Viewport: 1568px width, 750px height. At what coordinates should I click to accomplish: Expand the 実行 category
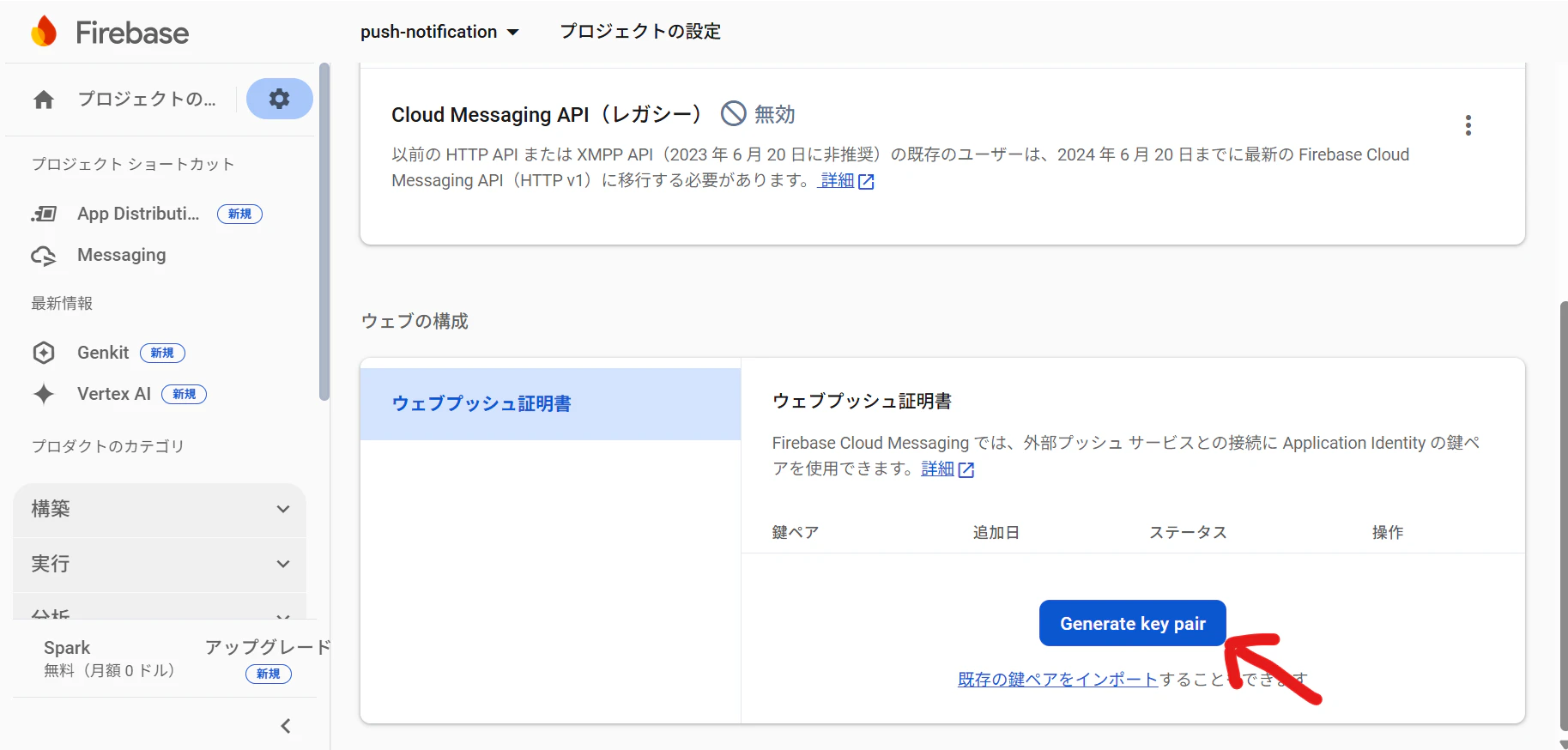point(160,564)
